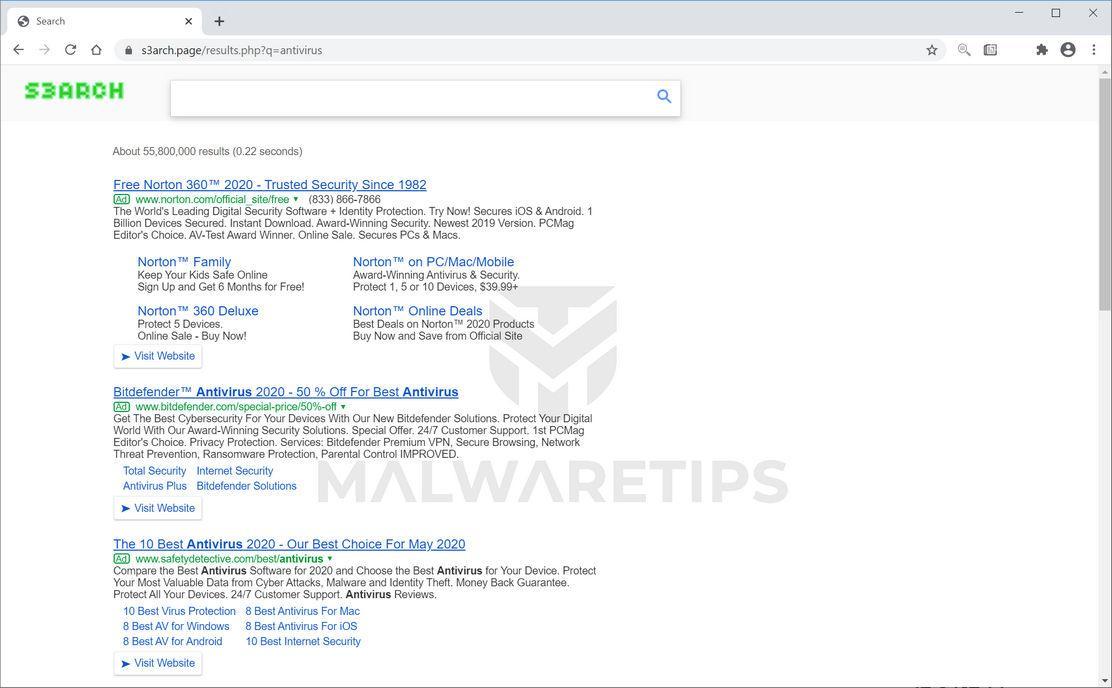
Task: Open the reading list toolbar icon
Action: pyautogui.click(x=990, y=50)
